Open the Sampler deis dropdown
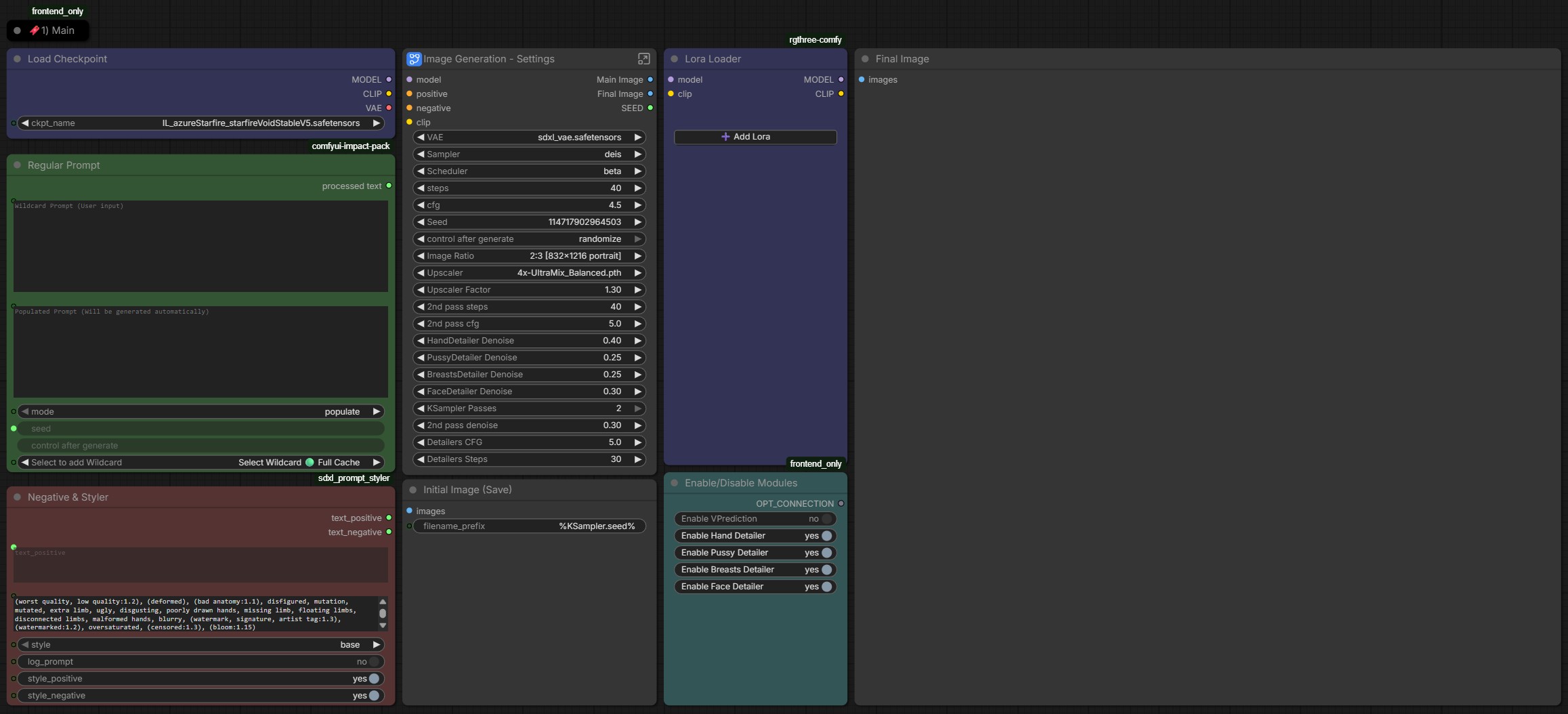 coord(529,154)
